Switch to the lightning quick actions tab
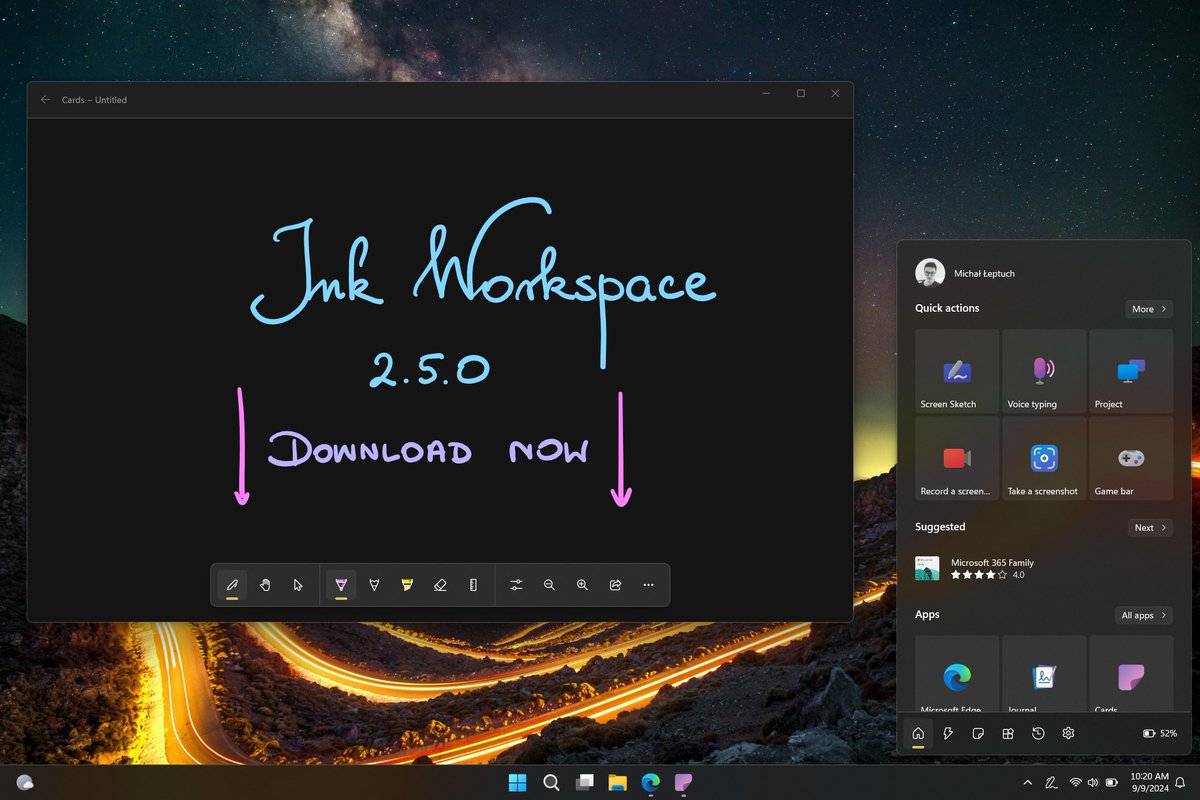1200x800 pixels. pos(948,734)
